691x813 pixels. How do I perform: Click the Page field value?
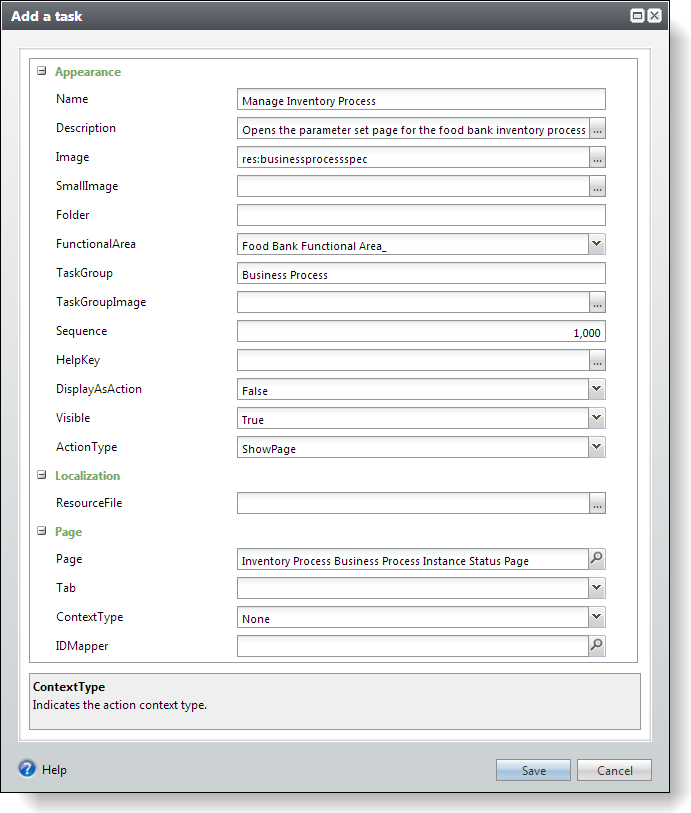pyautogui.click(x=413, y=559)
